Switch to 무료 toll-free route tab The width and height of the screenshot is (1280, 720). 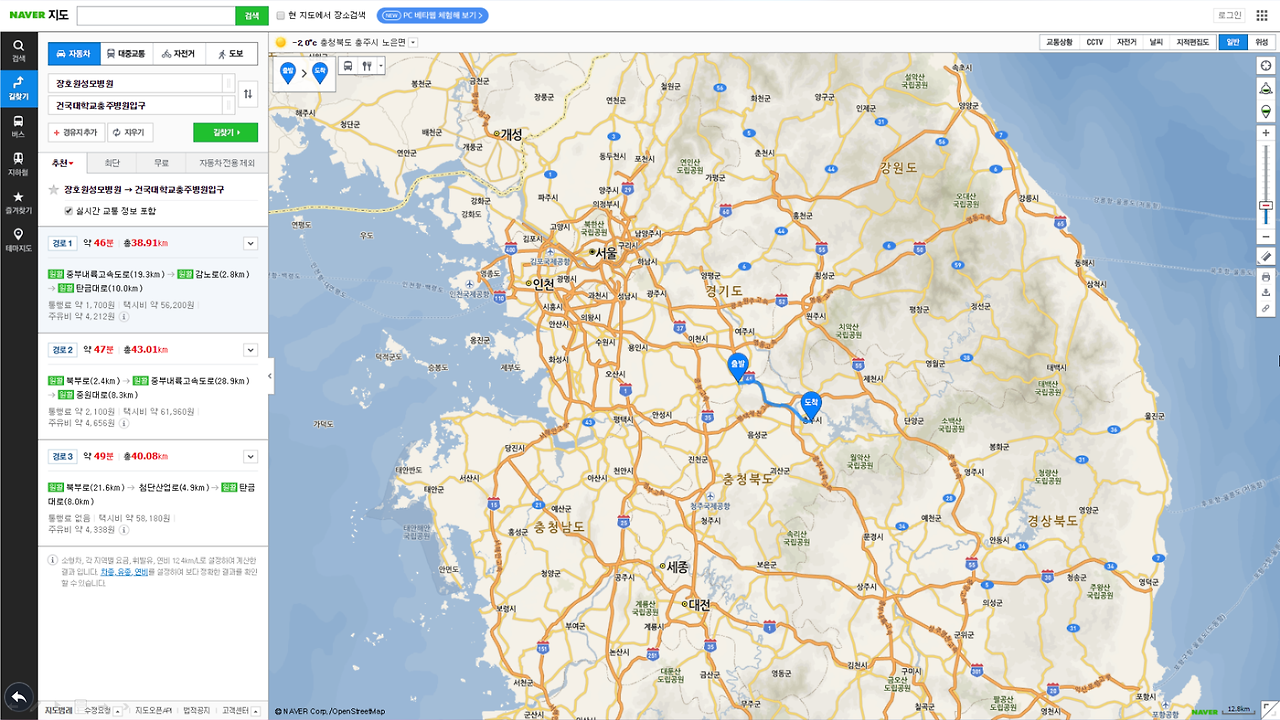pos(161,163)
